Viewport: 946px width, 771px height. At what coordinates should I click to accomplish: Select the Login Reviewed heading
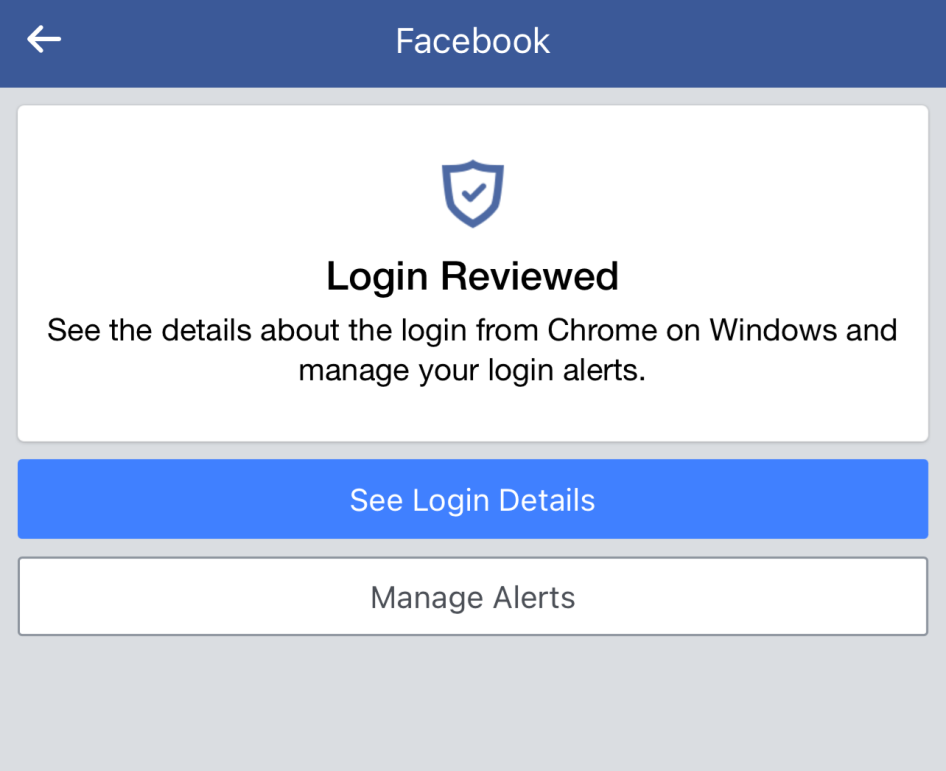tap(473, 276)
